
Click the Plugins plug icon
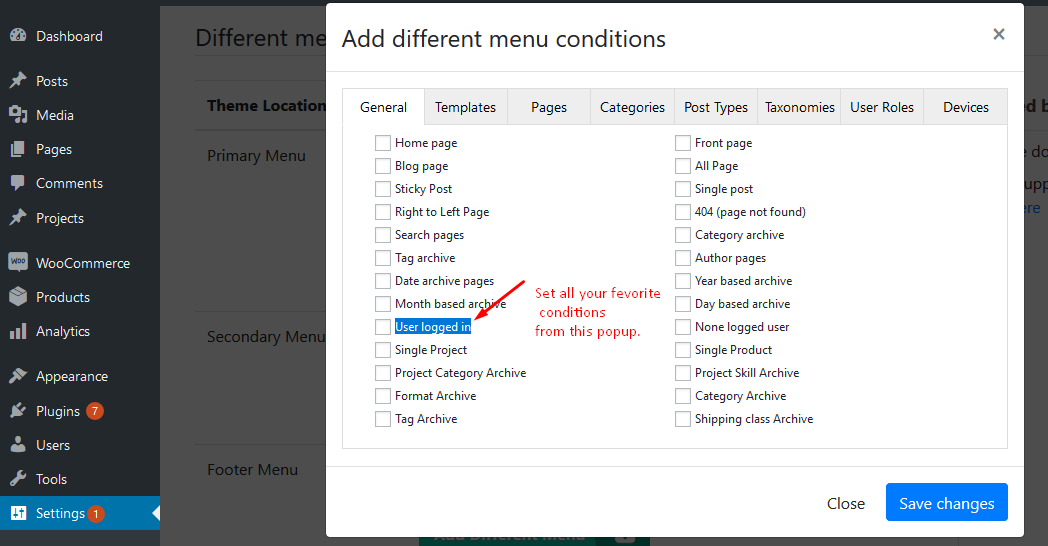click(18, 411)
